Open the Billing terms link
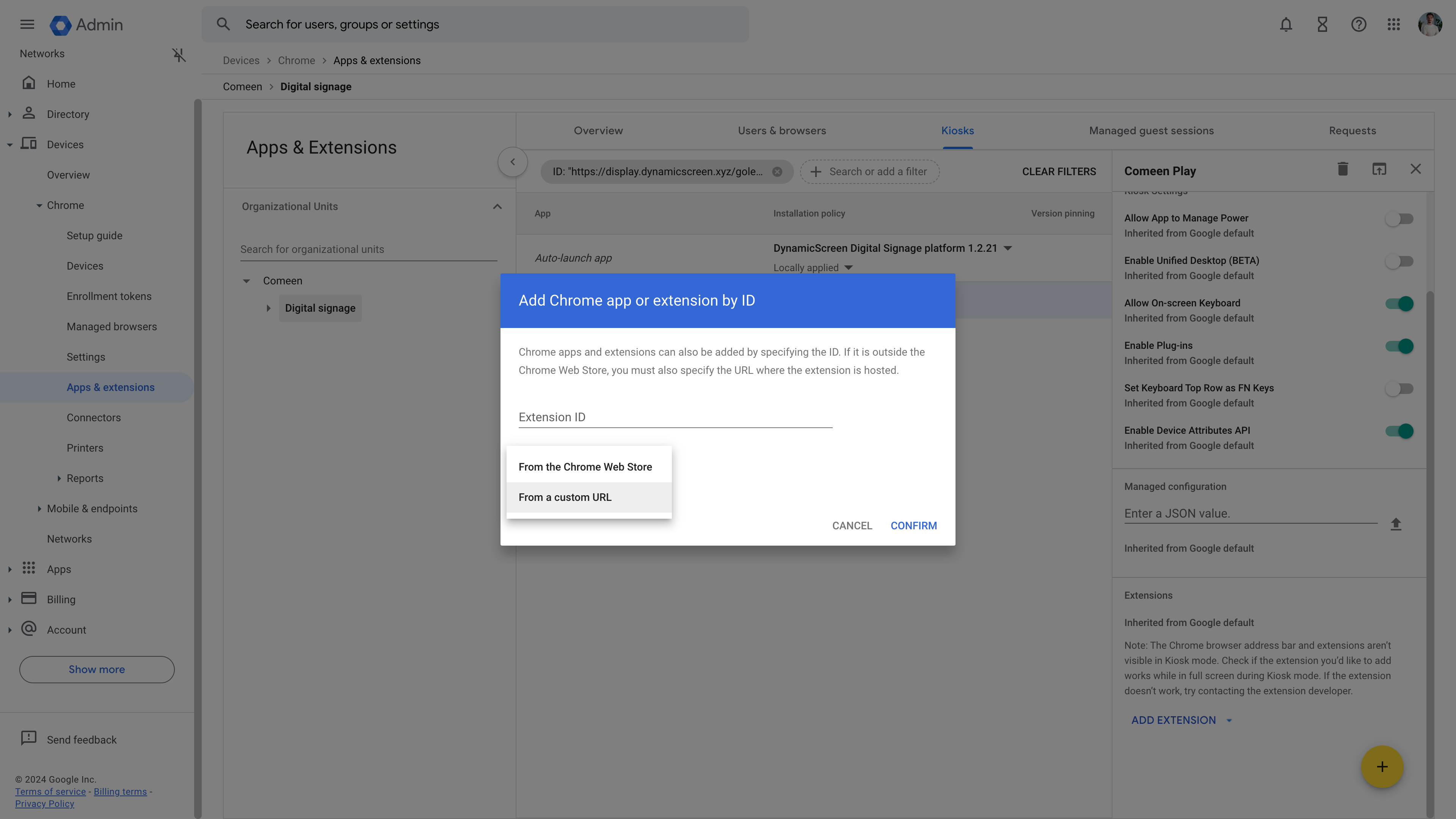This screenshot has width=1456, height=819. tap(120, 791)
